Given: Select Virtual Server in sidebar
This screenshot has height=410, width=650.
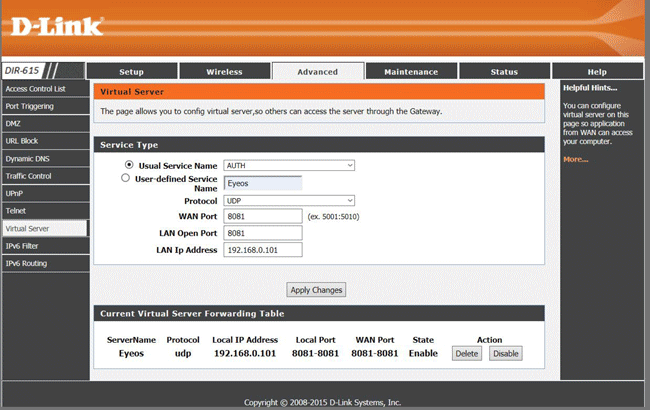Looking at the screenshot, I should [x=45, y=228].
